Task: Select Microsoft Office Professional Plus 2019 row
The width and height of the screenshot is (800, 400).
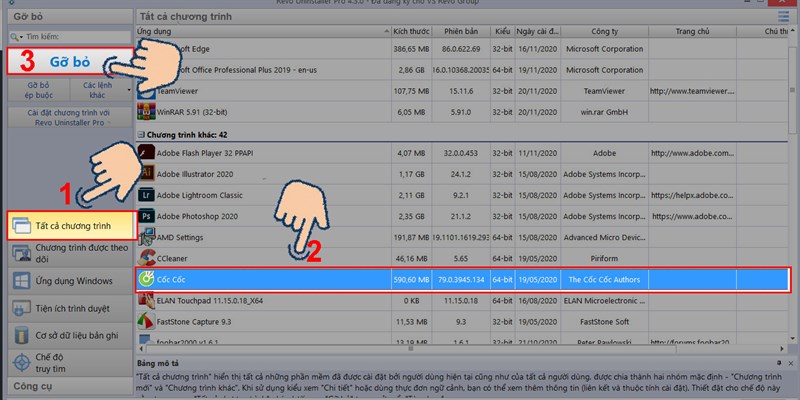Action: point(462,70)
